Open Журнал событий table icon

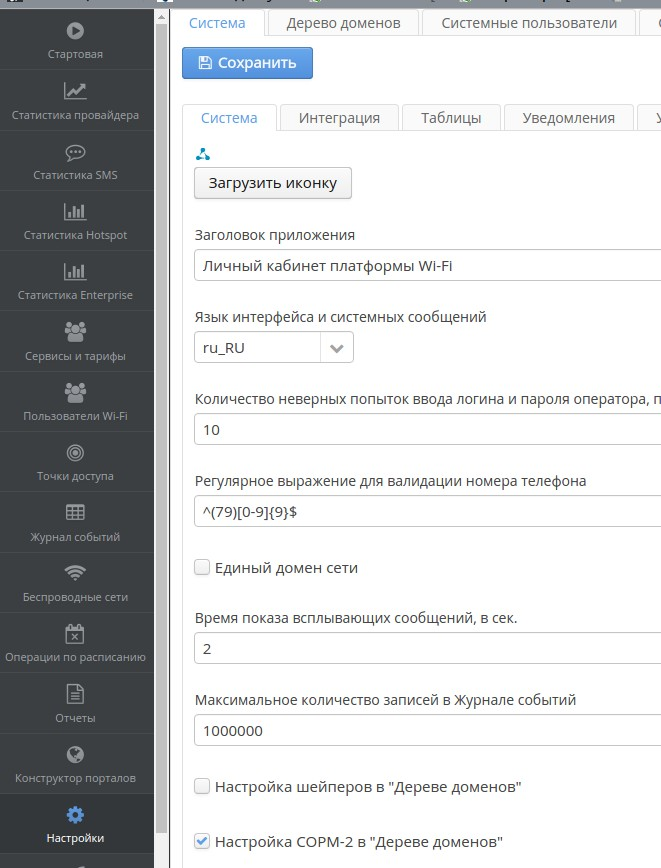tap(76, 513)
